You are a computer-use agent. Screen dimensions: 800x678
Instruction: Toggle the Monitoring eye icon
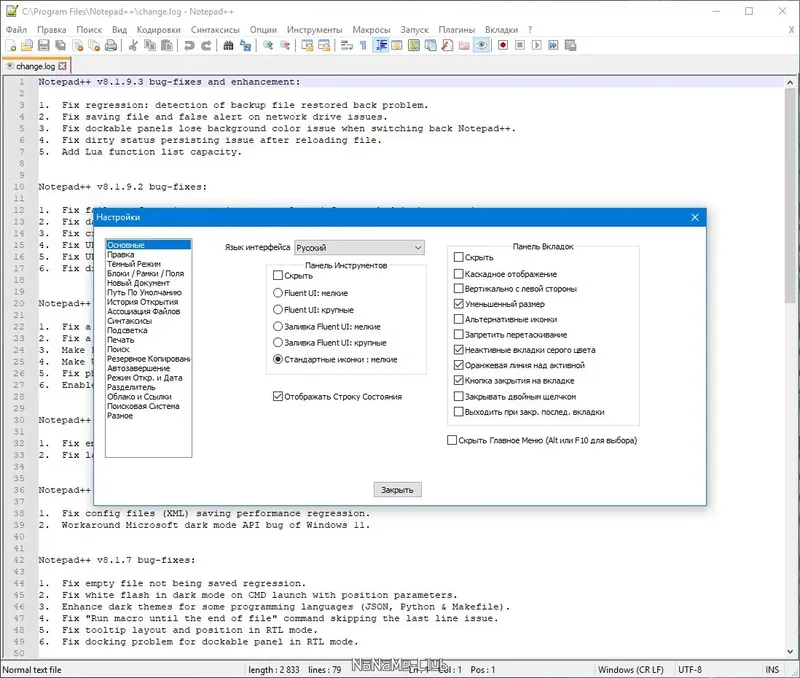(481, 46)
